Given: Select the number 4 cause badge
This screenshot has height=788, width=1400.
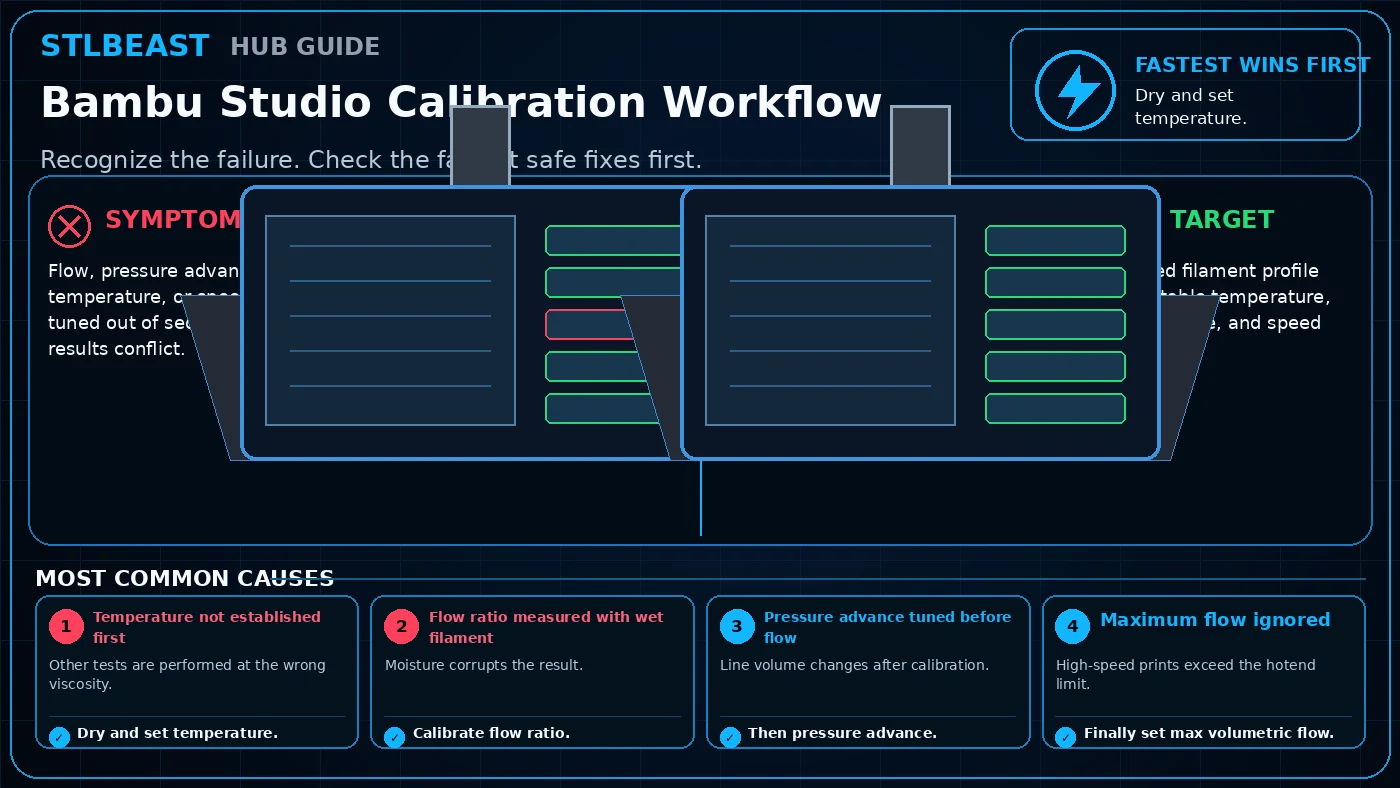Looking at the screenshot, I should point(1073,627).
